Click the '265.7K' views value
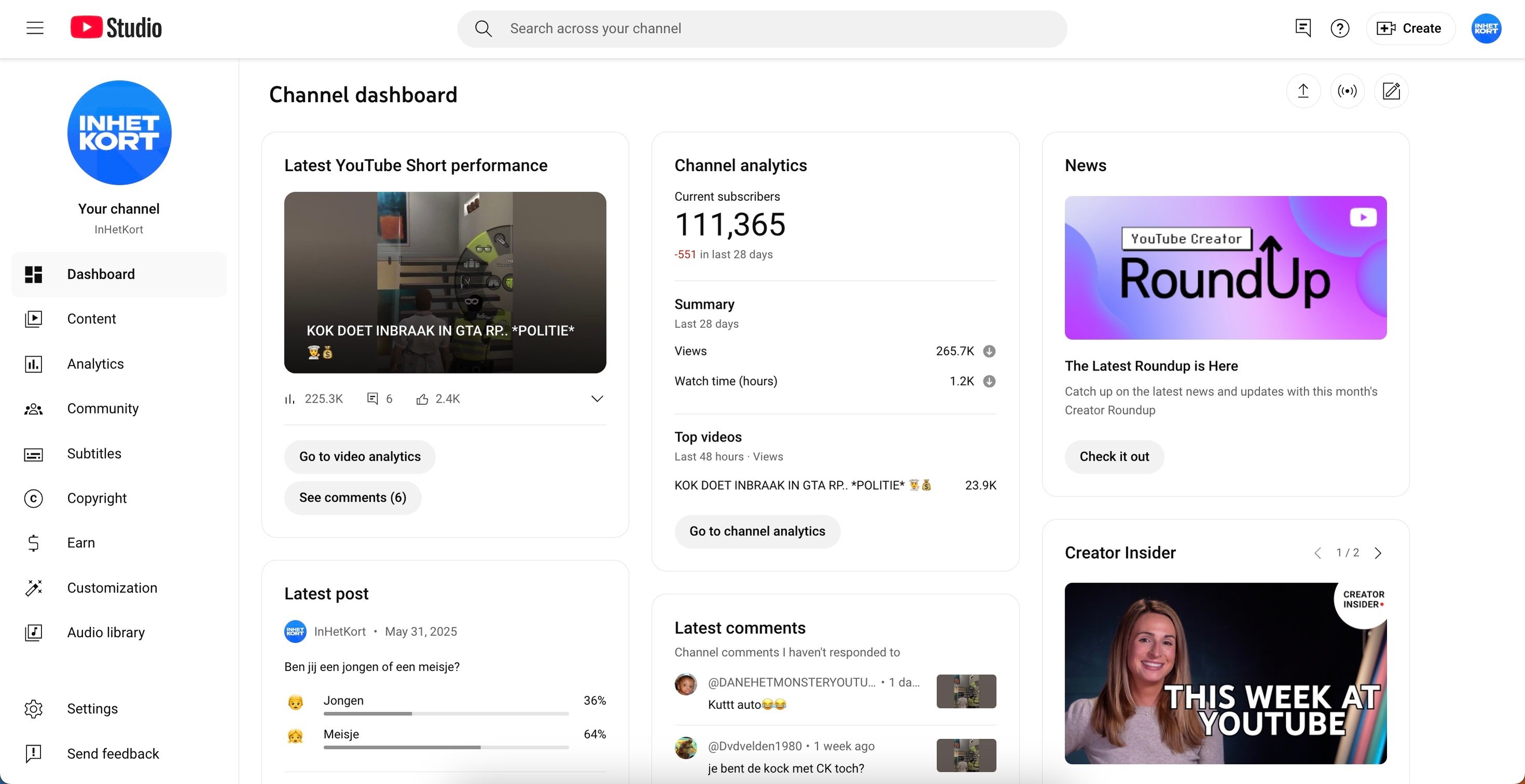This screenshot has height=784, width=1525. pyautogui.click(x=954, y=351)
